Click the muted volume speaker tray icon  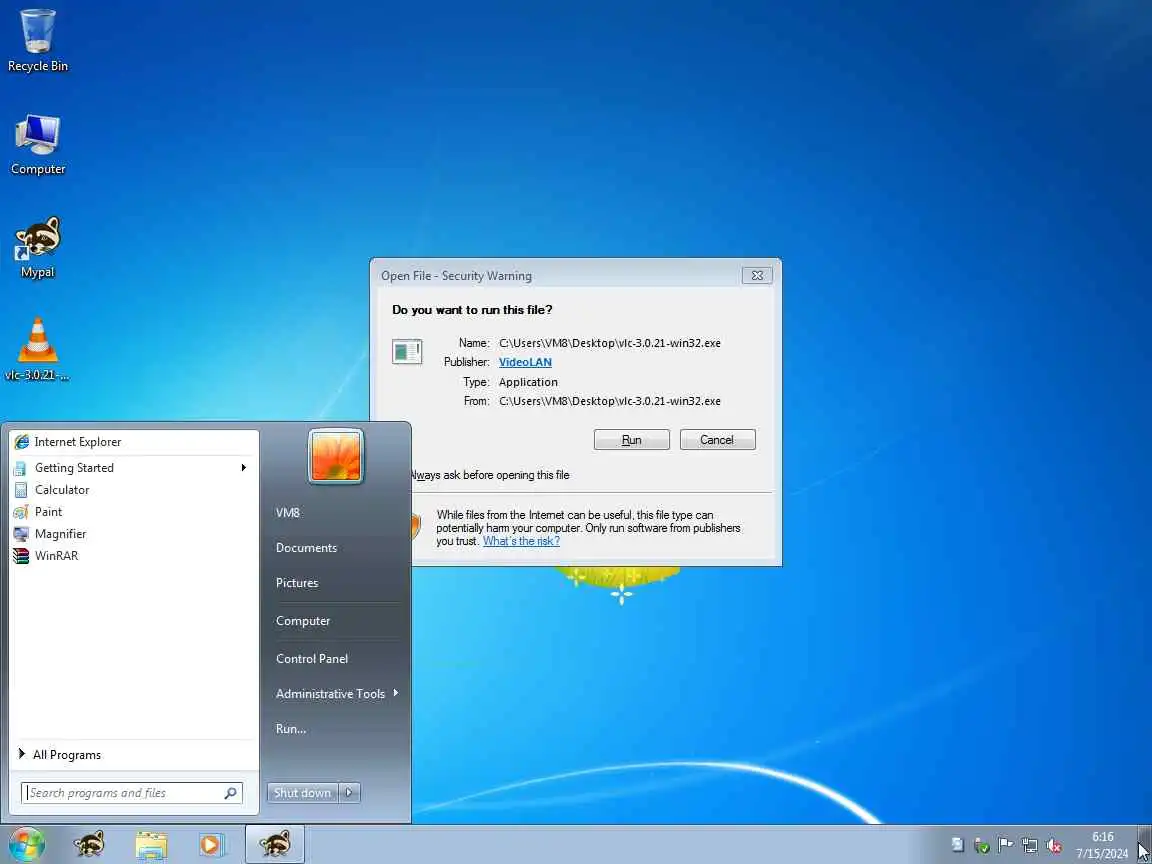[1054, 846]
